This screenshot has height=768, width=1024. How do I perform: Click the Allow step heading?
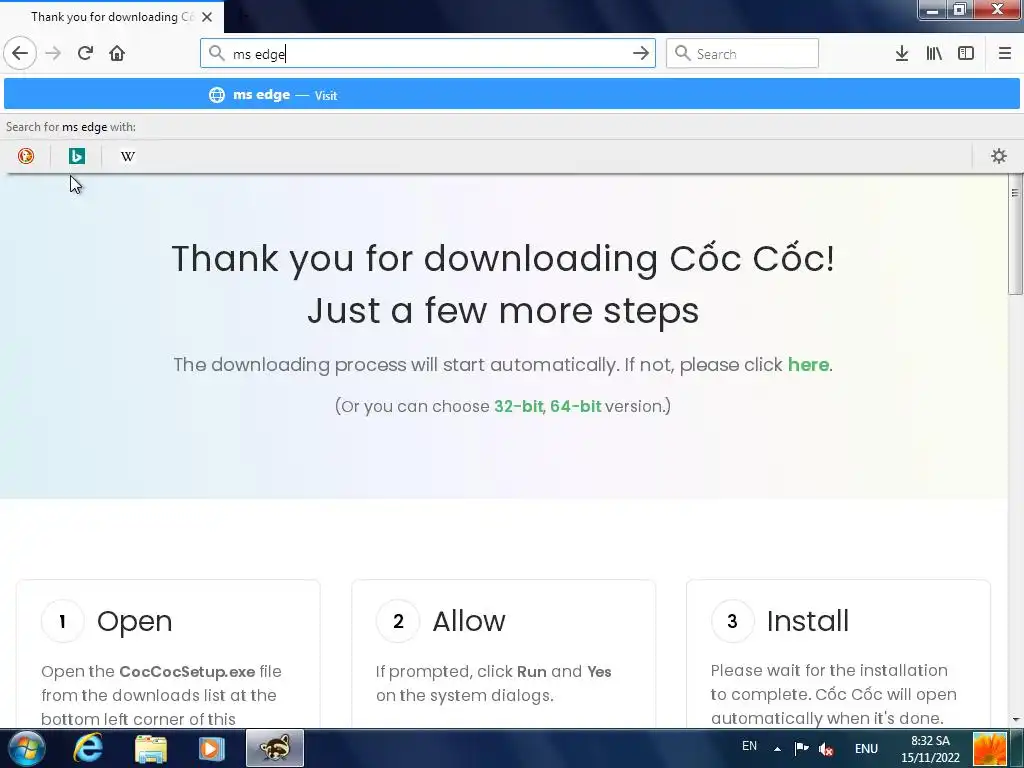[x=469, y=621]
